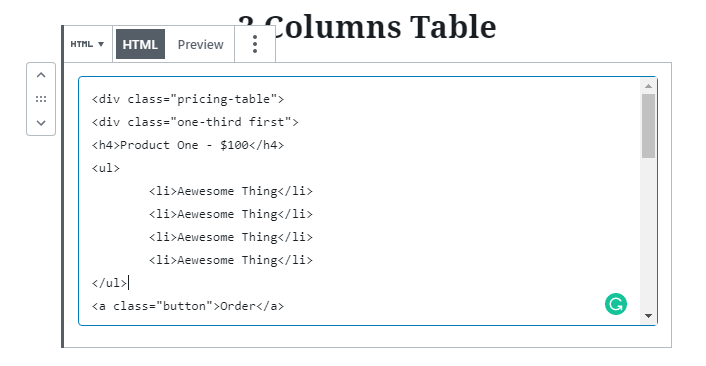Click the one-third first div line
The image size is (706, 366).
[x=195, y=122]
